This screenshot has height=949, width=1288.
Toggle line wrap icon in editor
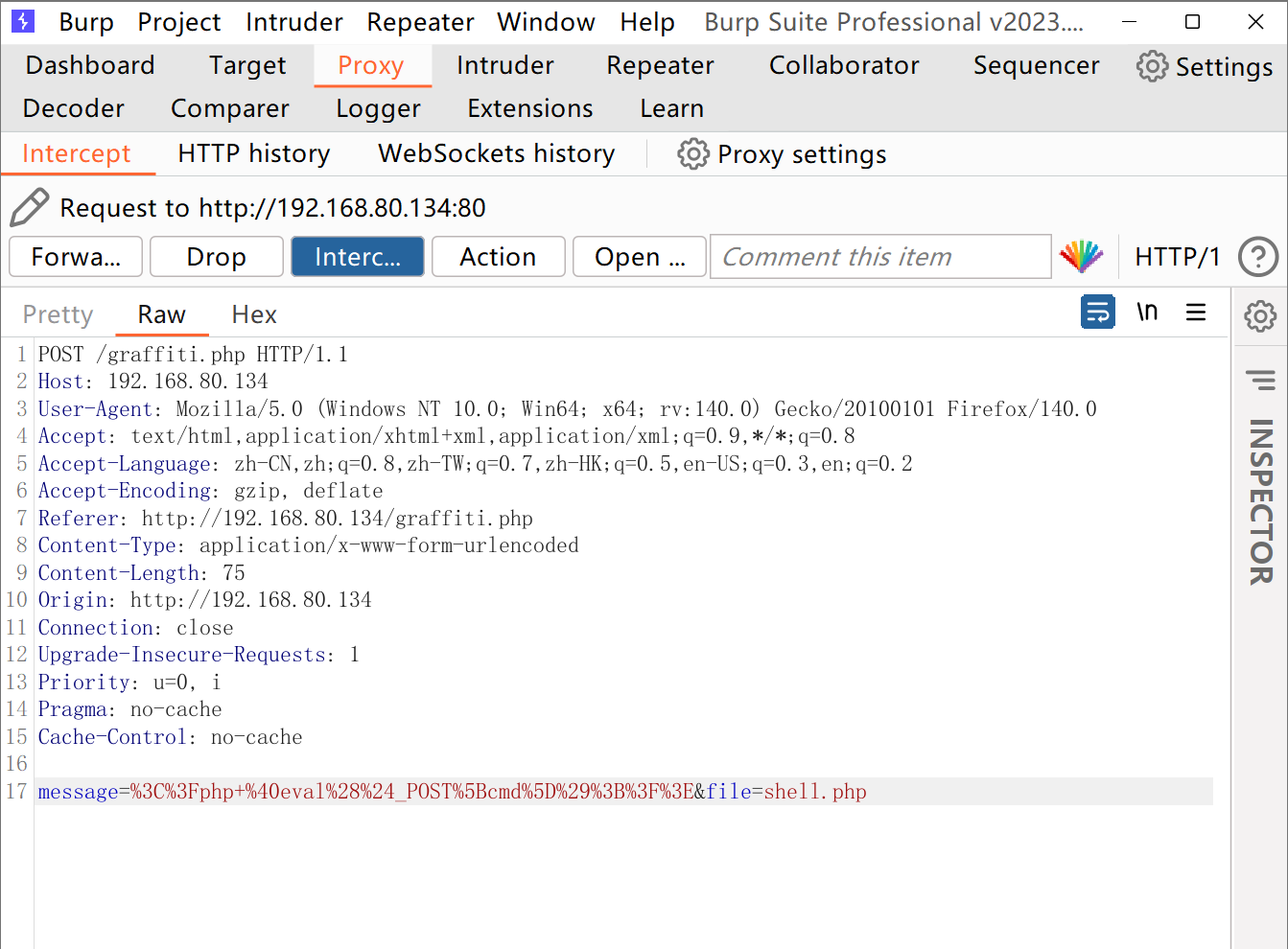[x=1098, y=312]
